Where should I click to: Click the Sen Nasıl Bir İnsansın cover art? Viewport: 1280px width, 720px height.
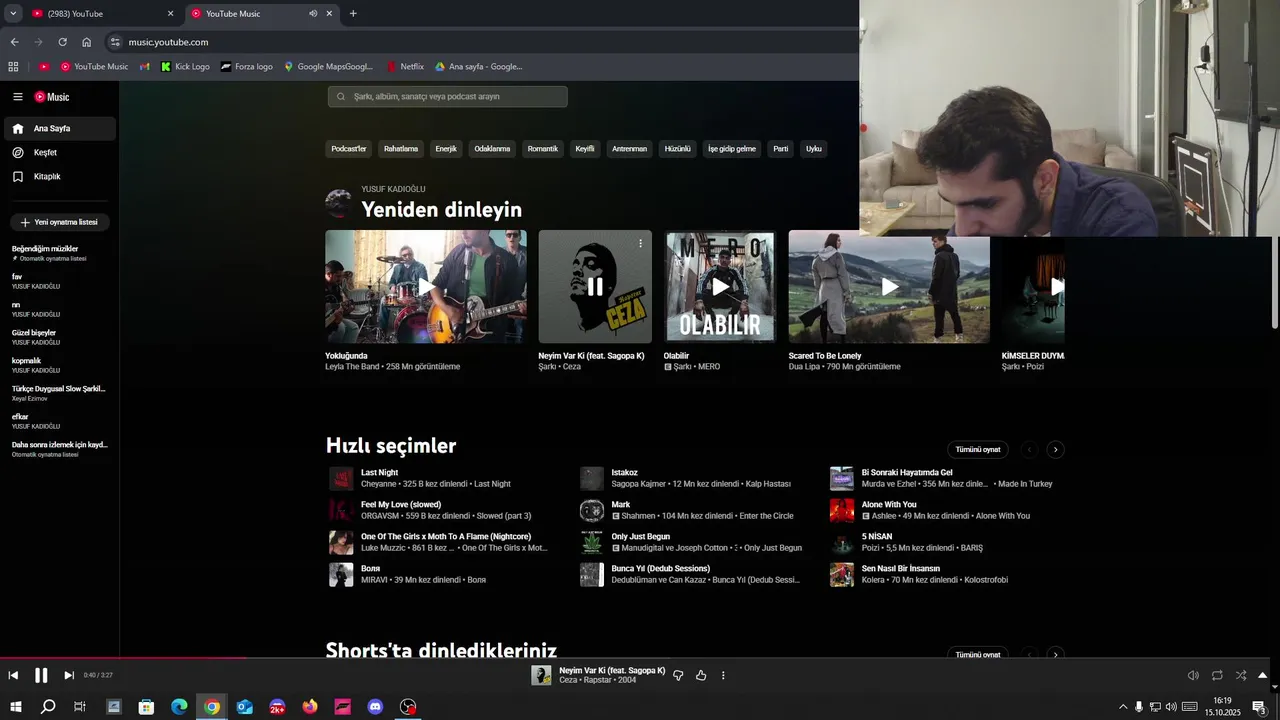(842, 574)
